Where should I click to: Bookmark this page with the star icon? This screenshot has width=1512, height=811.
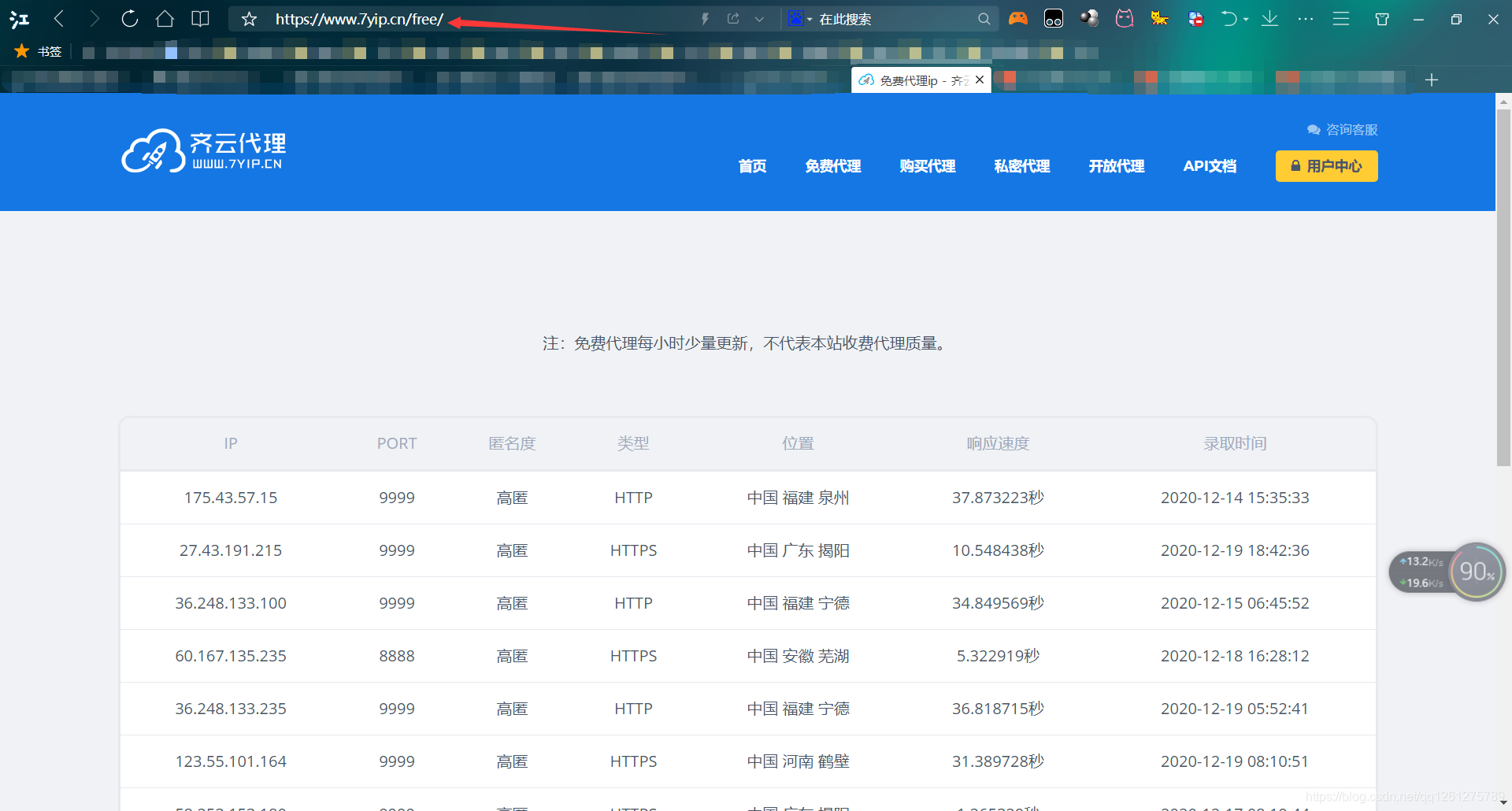(x=250, y=19)
